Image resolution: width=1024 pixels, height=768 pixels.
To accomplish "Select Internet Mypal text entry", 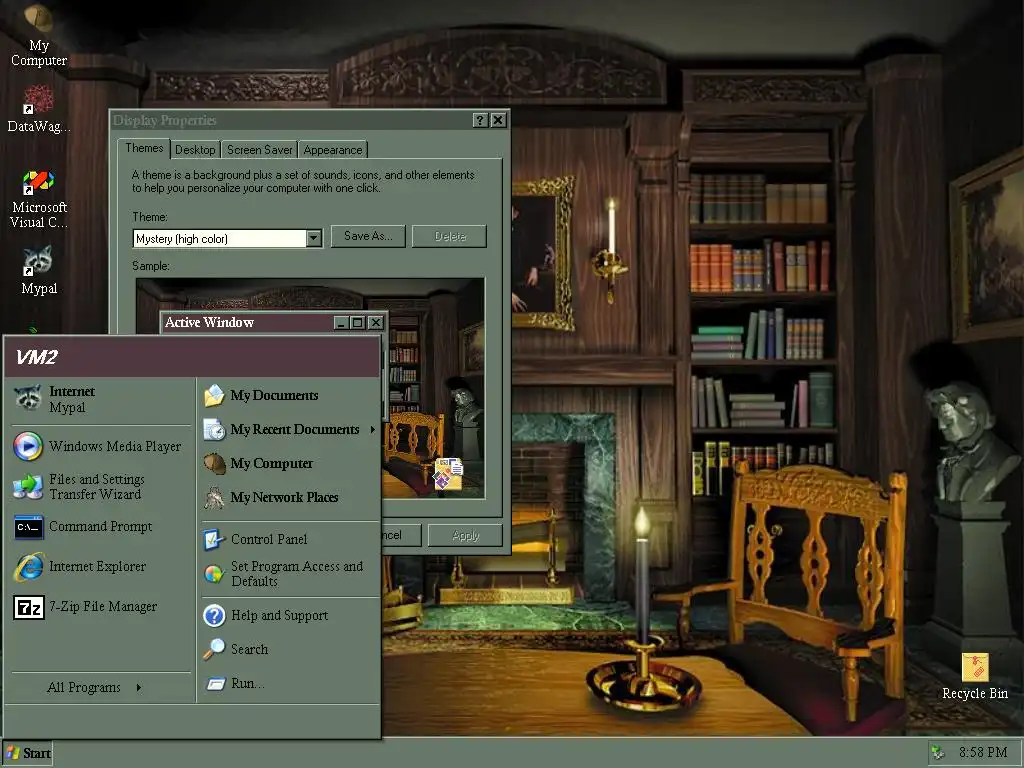I will [72, 399].
